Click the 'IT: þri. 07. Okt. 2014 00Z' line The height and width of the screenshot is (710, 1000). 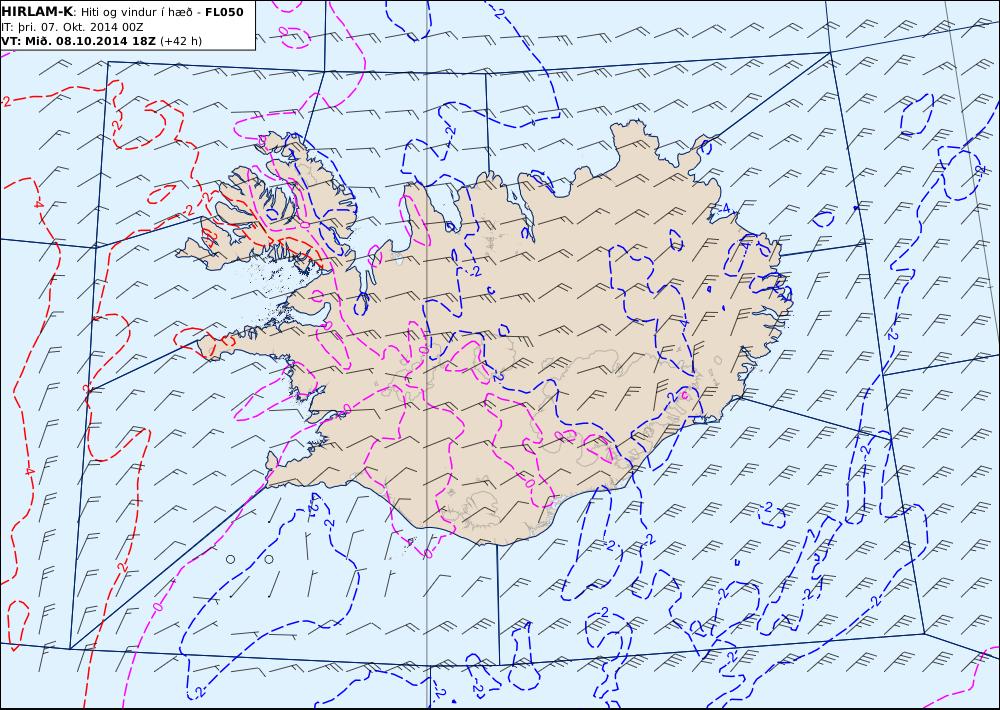click(72, 27)
